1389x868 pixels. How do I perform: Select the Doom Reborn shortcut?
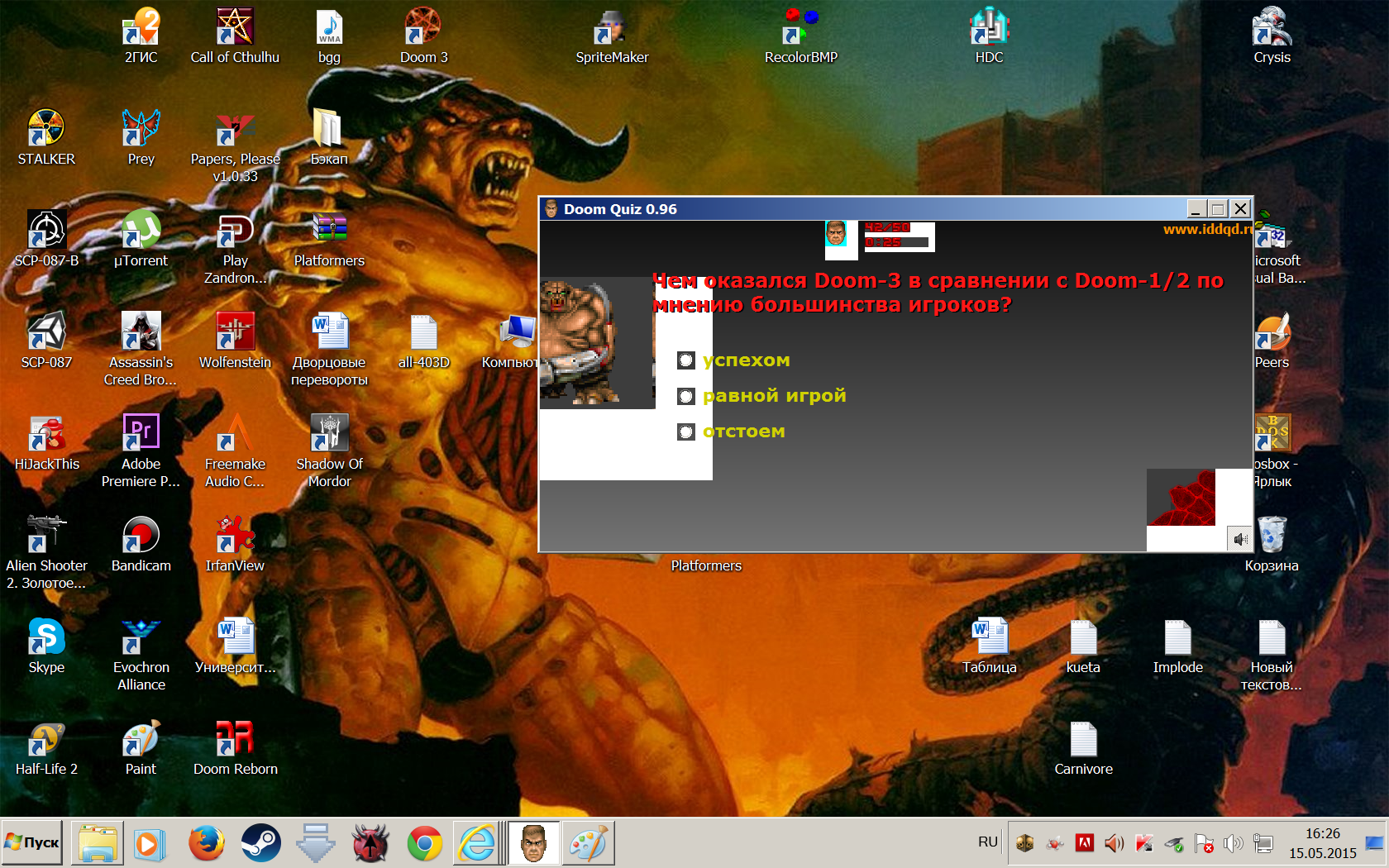(235, 748)
